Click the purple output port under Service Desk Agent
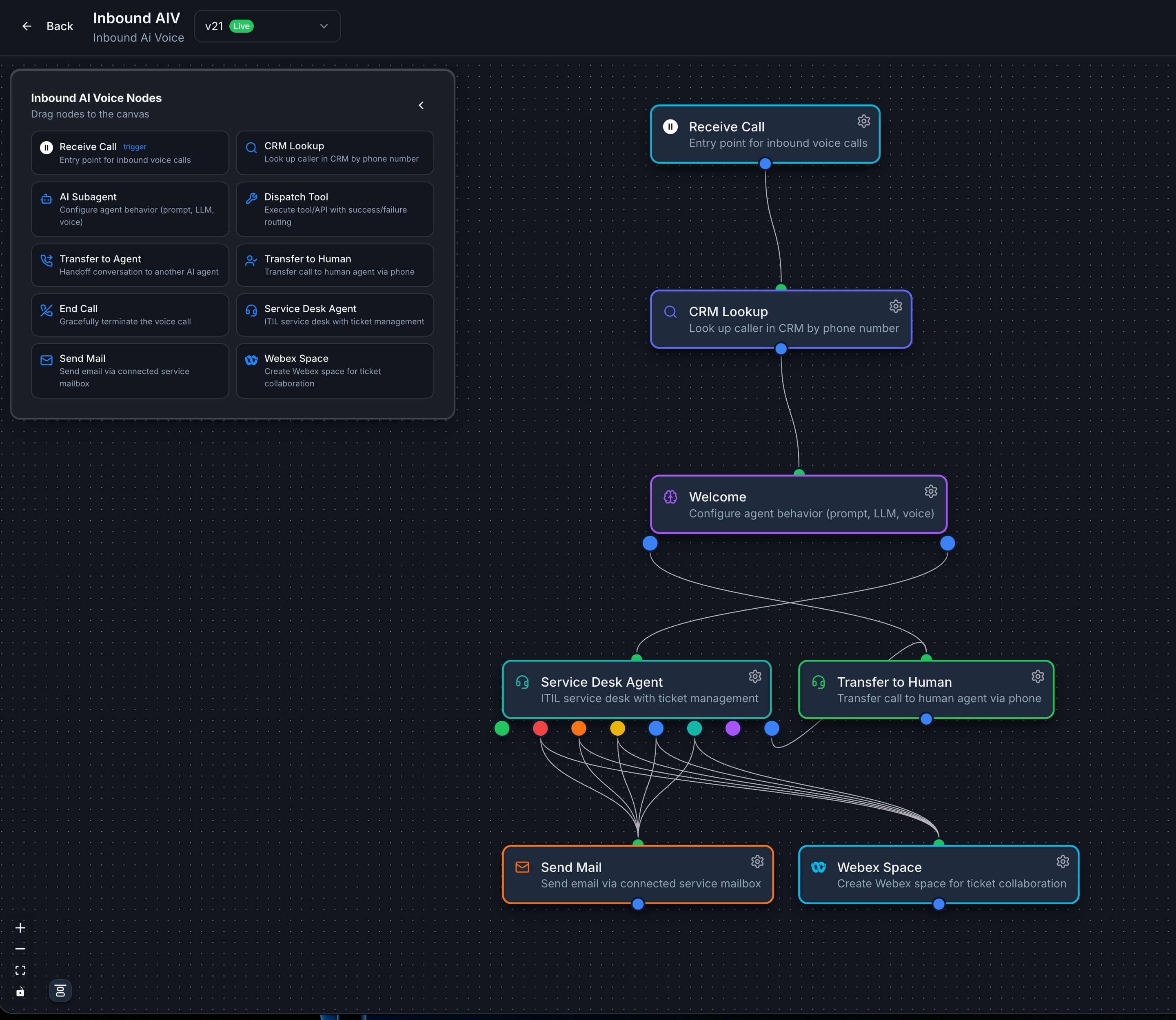 (x=733, y=728)
